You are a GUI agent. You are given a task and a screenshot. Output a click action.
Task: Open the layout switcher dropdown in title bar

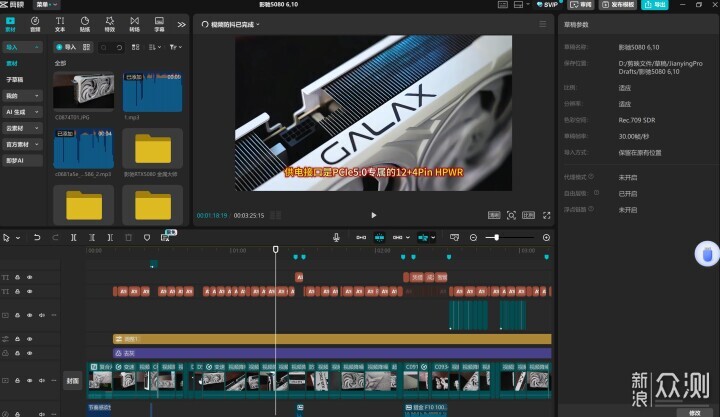[x=521, y=5]
